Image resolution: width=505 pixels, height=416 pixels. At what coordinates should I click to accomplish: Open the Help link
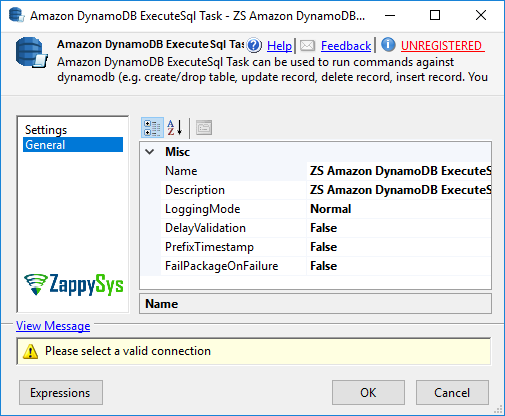click(279, 46)
